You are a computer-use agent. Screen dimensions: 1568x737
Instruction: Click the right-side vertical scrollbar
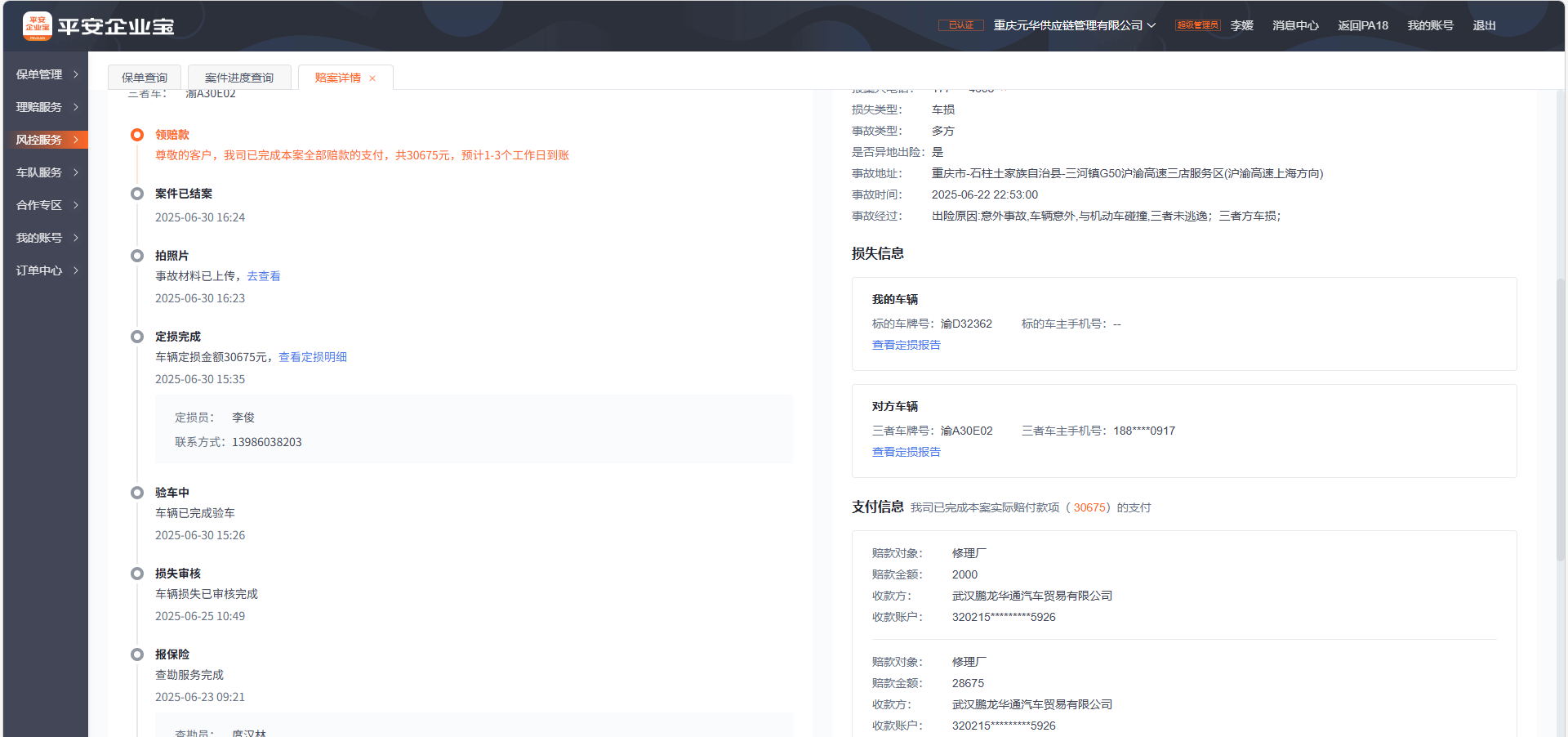click(x=1560, y=409)
